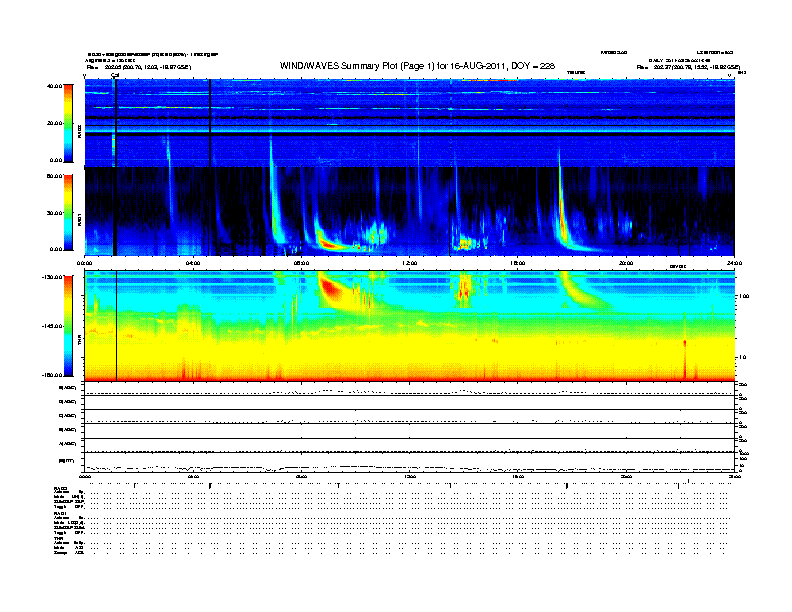The image size is (792, 612).
Task: Click the 12:00 tick below RAD1 spectrogram
Action: click(410, 263)
